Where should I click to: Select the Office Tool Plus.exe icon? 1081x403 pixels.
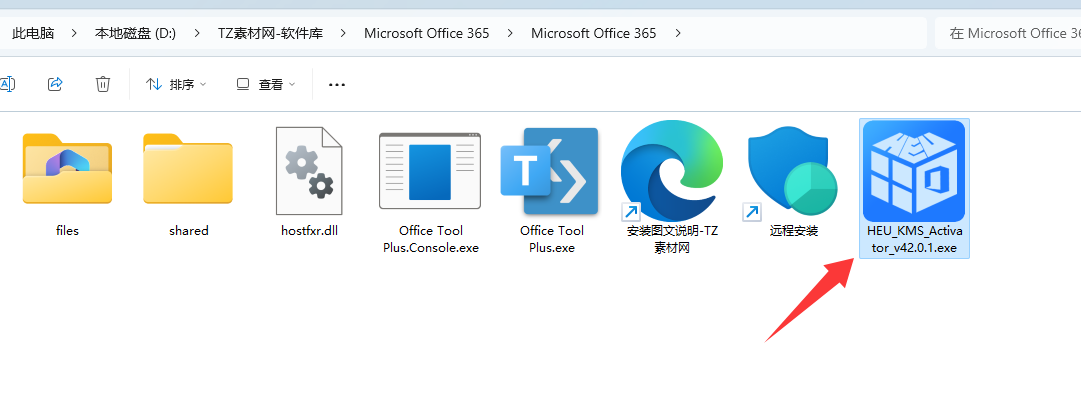pyautogui.click(x=550, y=171)
